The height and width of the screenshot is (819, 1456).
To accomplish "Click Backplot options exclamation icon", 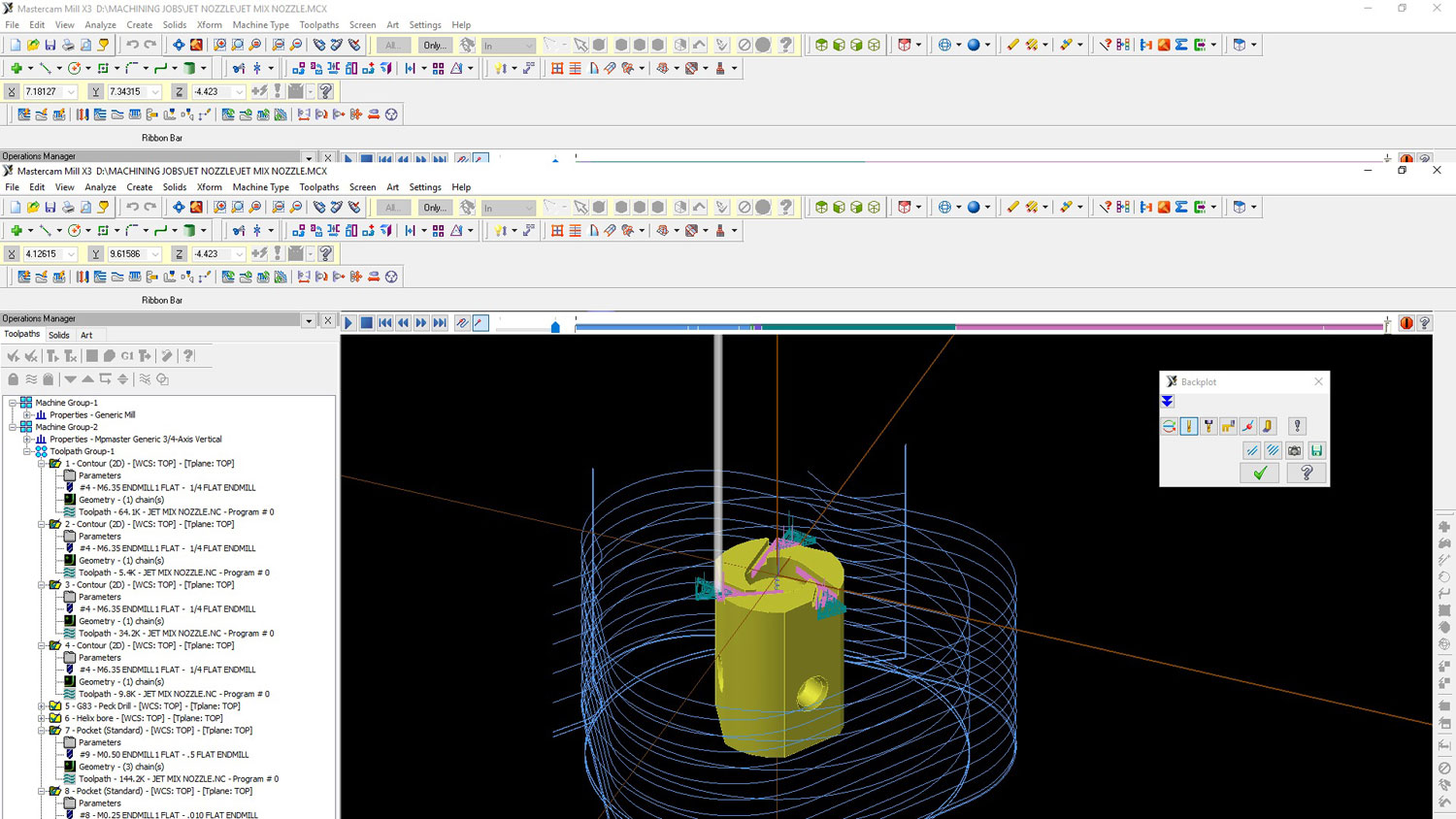I will [x=1297, y=426].
